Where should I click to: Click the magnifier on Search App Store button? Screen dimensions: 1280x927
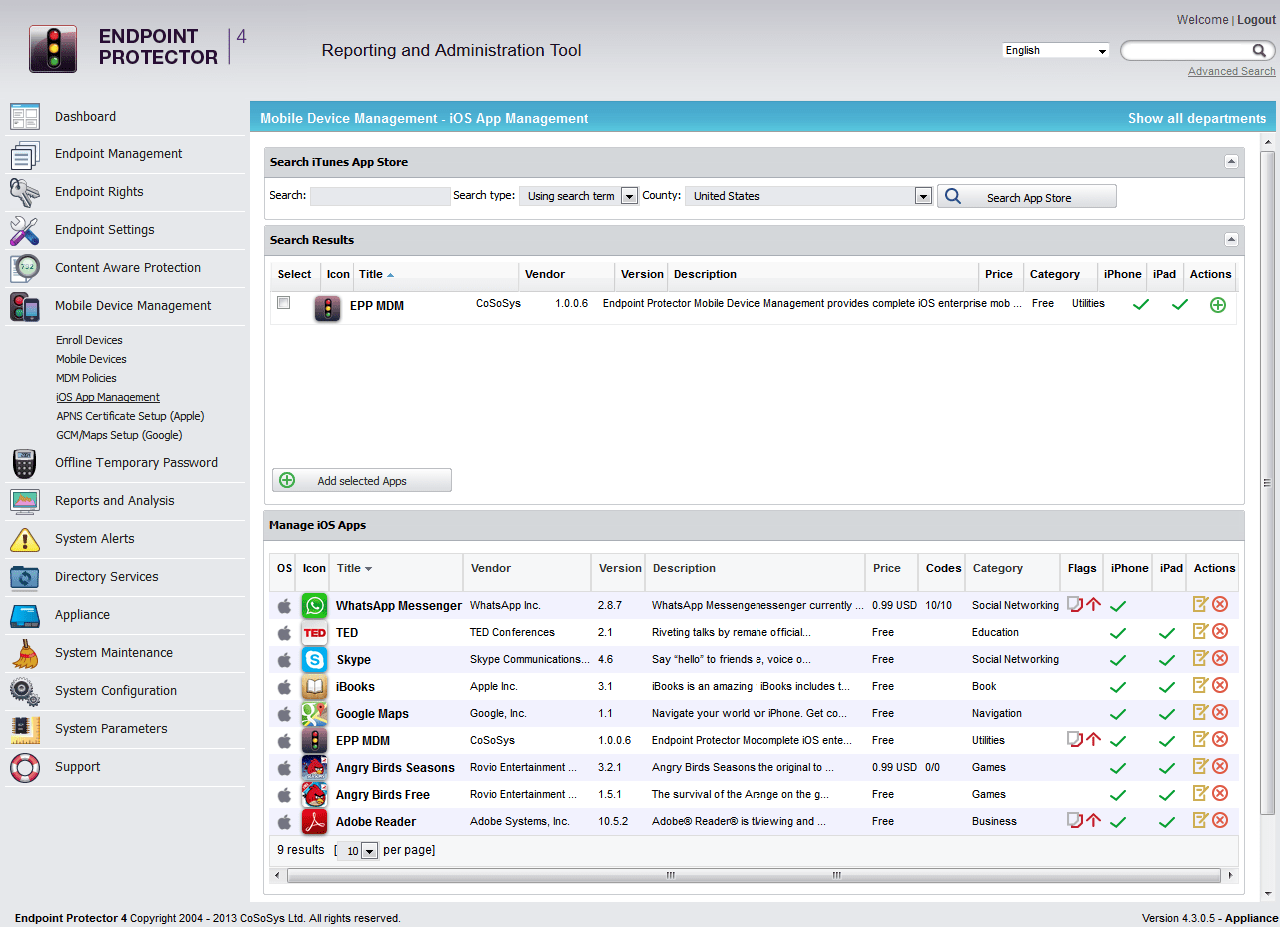click(x=952, y=196)
